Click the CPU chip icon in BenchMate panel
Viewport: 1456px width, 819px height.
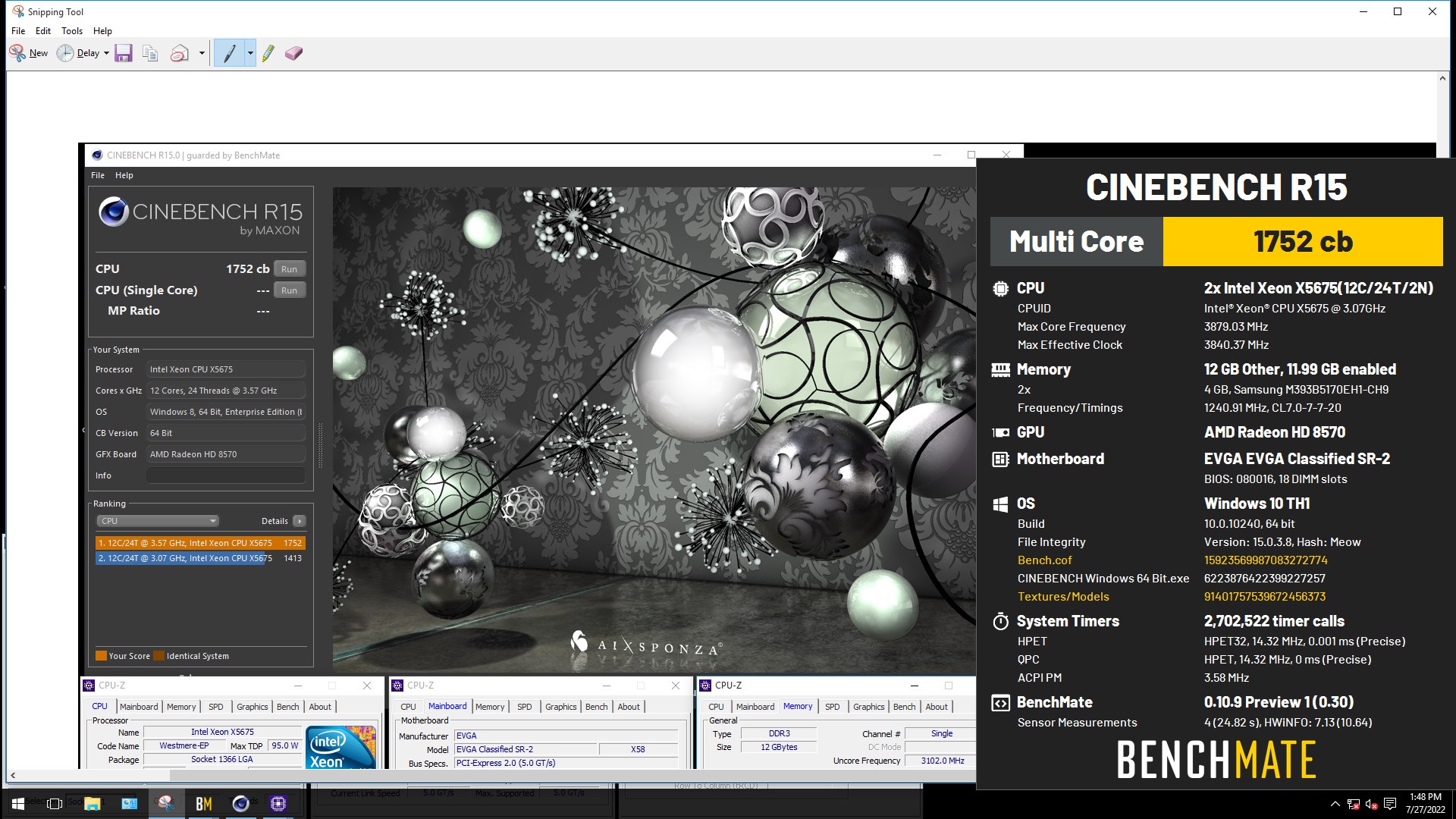(x=1000, y=289)
